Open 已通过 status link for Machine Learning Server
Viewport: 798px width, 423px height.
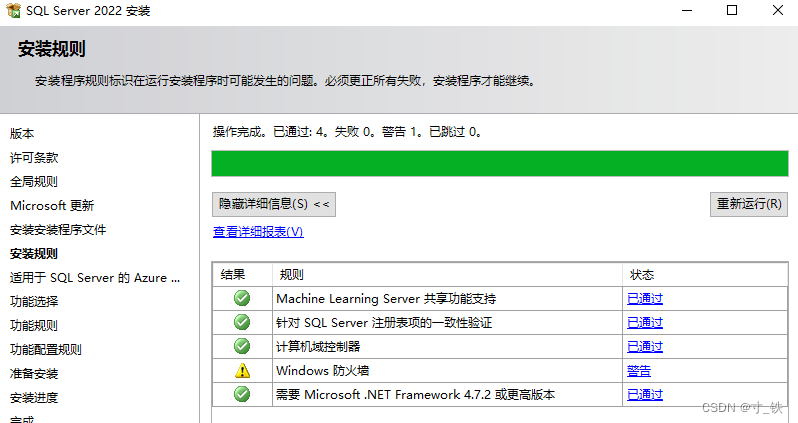(645, 299)
